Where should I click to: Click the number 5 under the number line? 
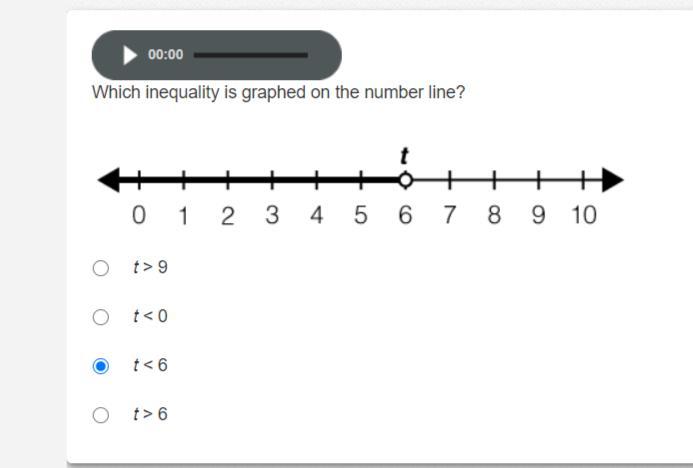pos(361,215)
